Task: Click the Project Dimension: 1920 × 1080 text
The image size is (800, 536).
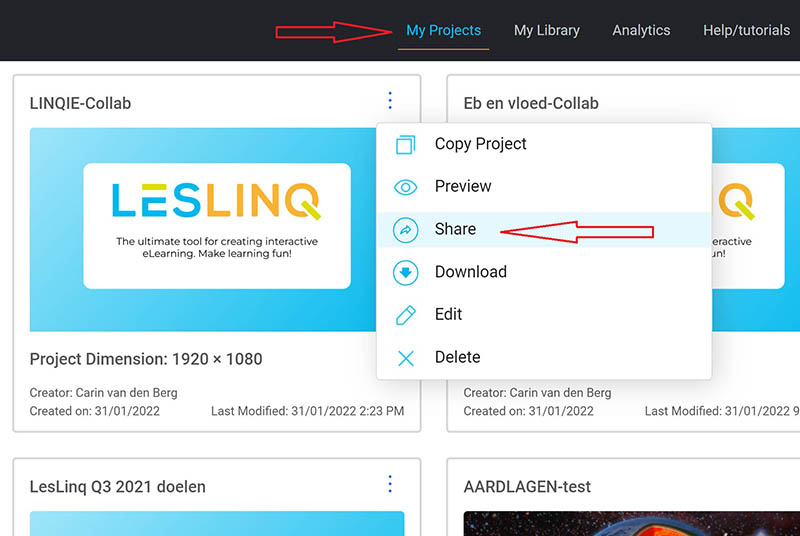Action: point(146,360)
